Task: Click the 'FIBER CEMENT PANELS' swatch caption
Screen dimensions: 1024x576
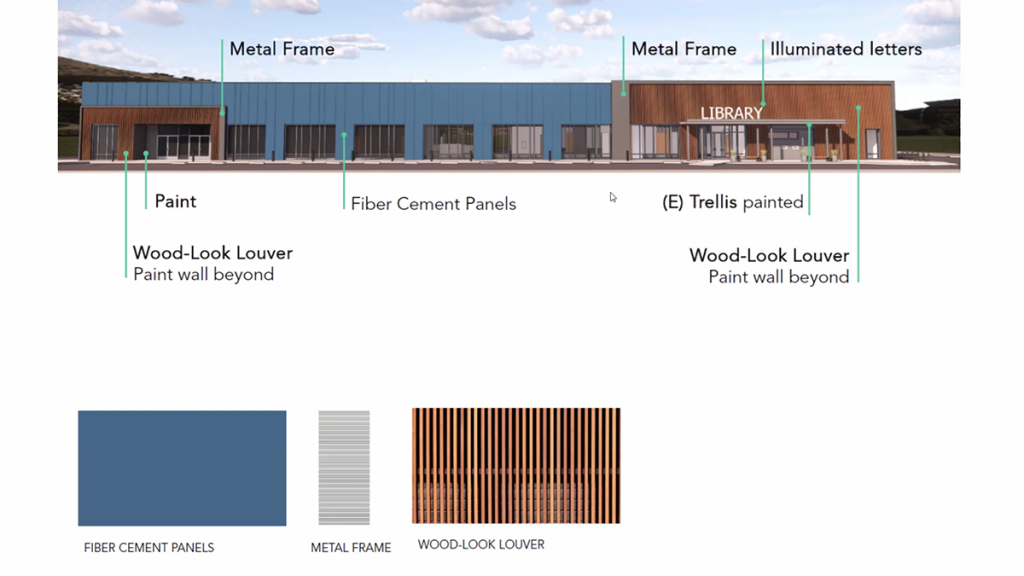Action: point(149,548)
